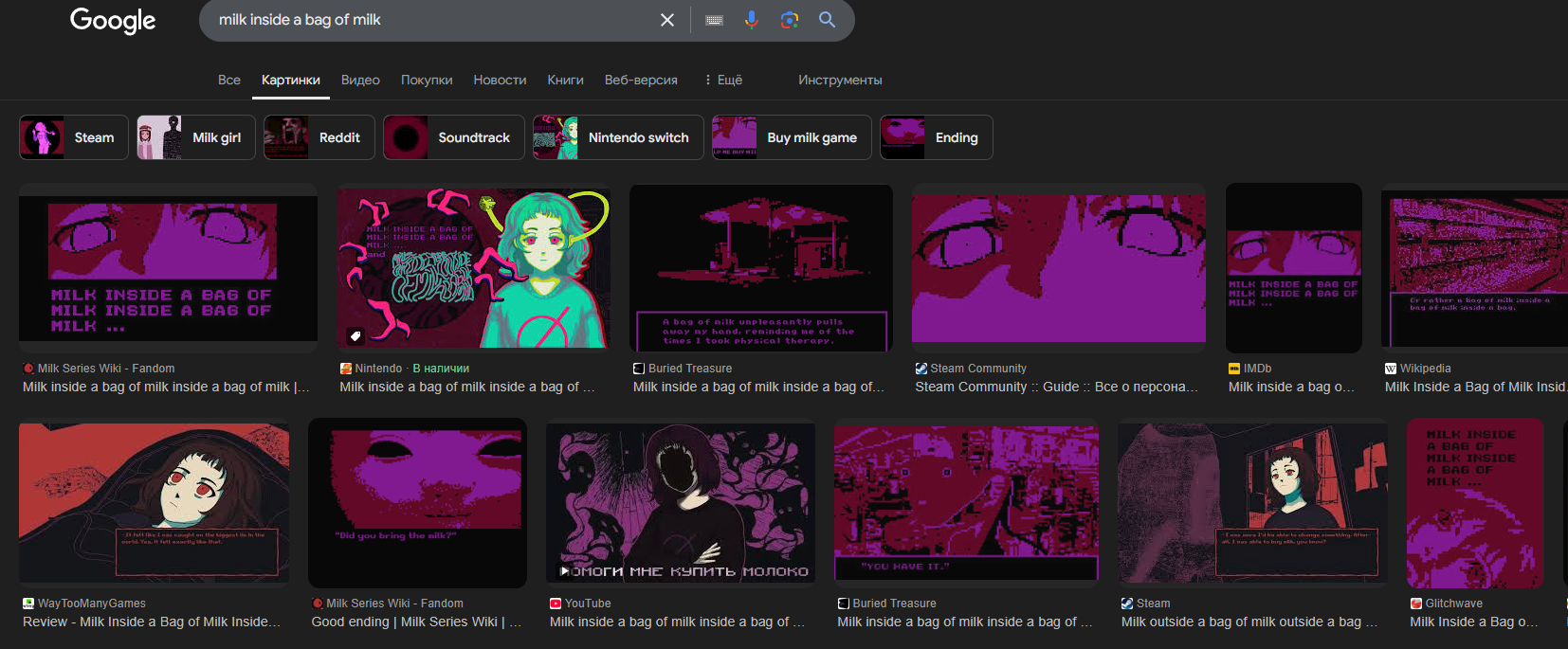Click the YouTube favicon under video result
The height and width of the screenshot is (649, 1568).
tap(556, 604)
